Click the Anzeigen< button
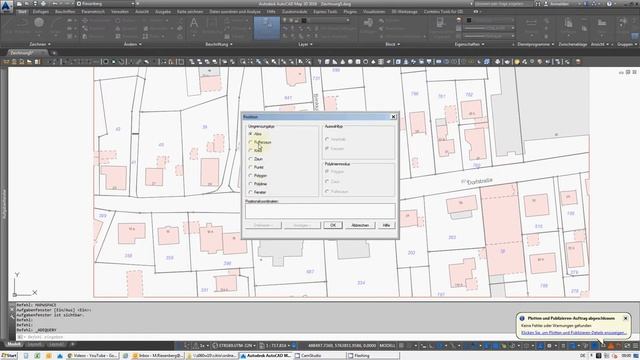 (302, 225)
